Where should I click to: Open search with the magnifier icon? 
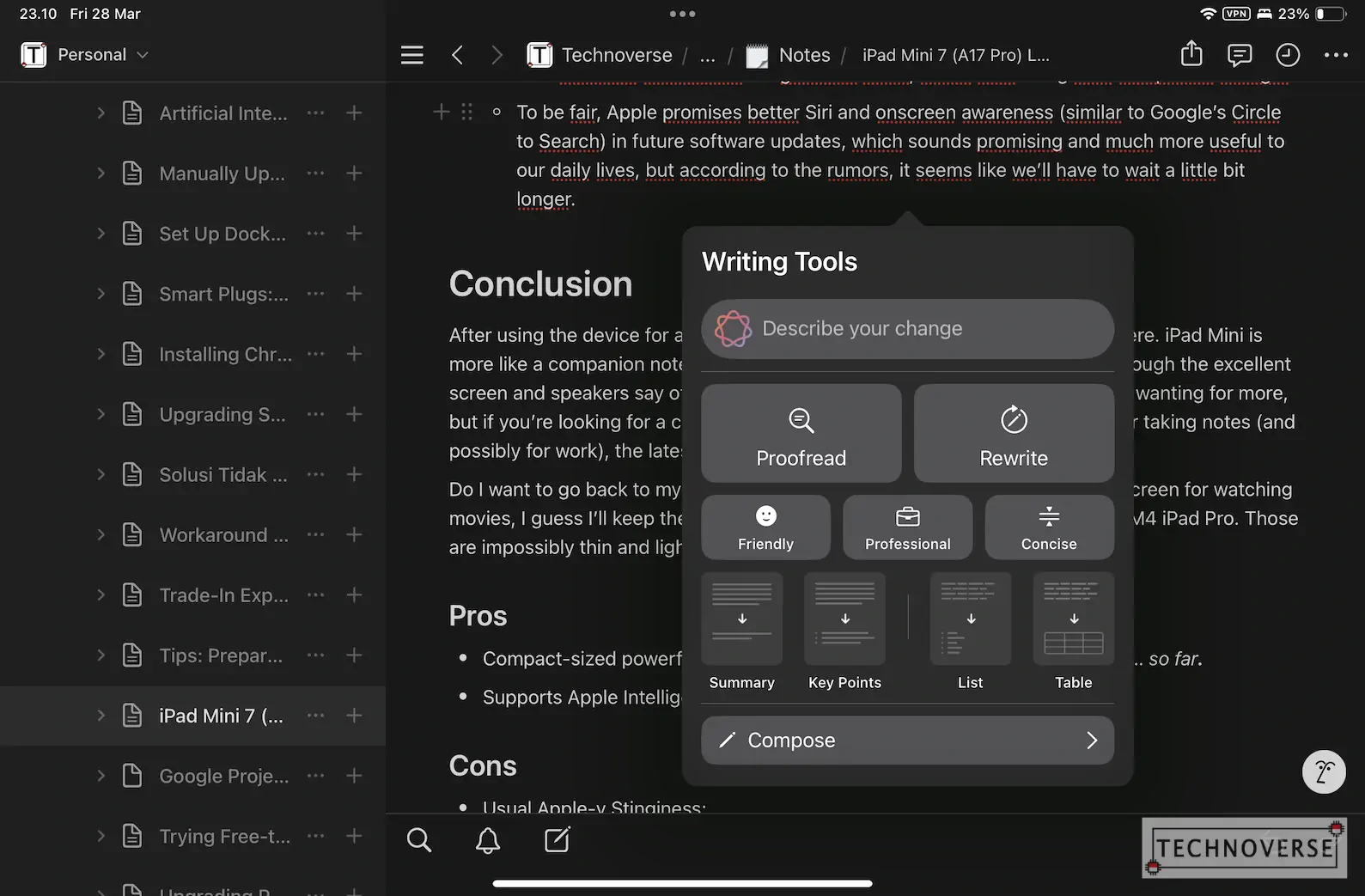[x=419, y=839]
